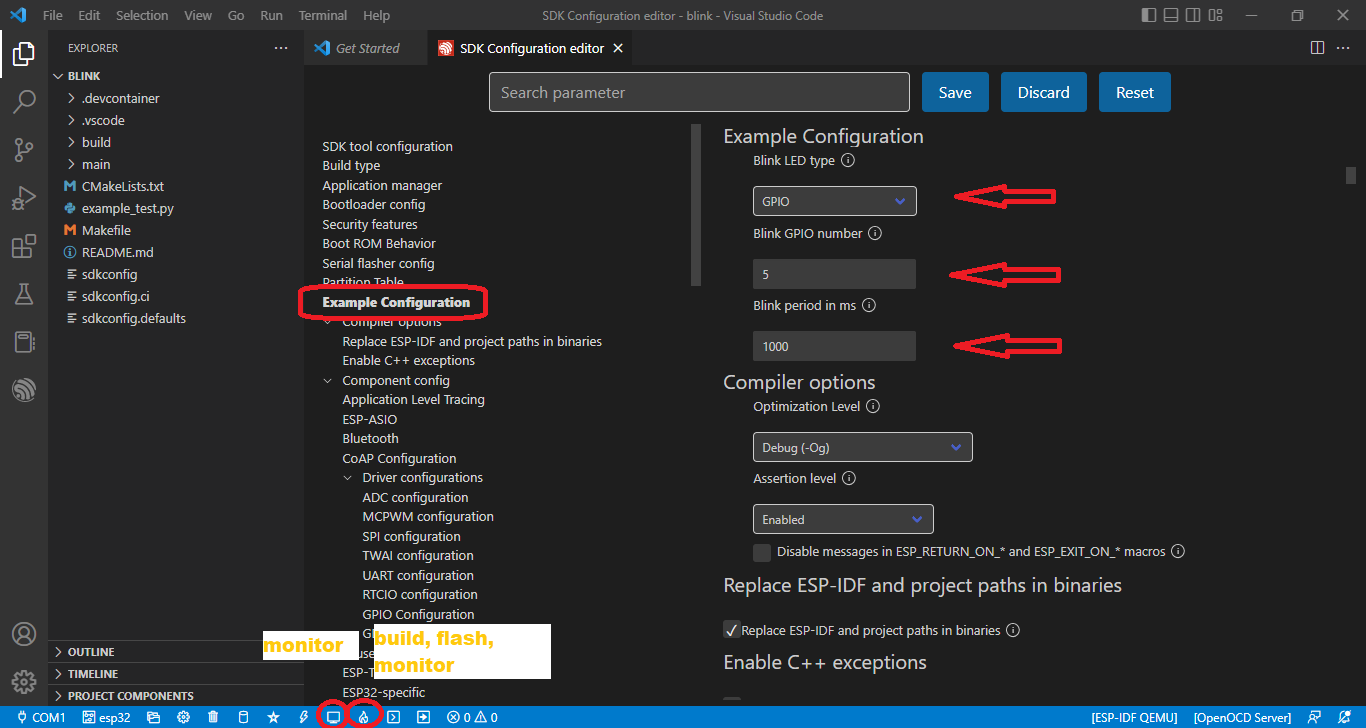Click the Blink period in ms field
Image resolution: width=1366 pixels, height=728 pixels.
835,346
